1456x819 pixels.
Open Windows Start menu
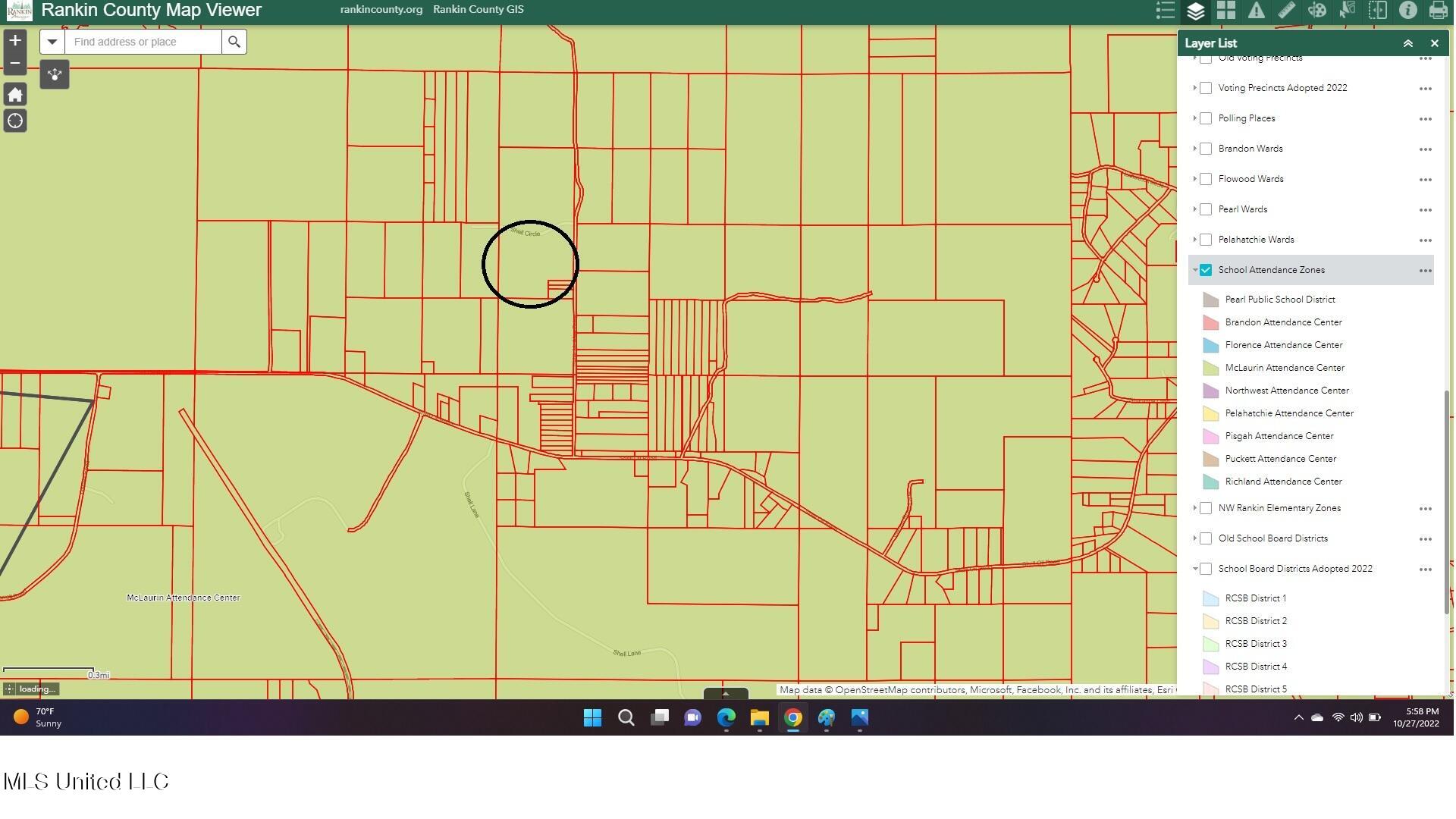593,718
